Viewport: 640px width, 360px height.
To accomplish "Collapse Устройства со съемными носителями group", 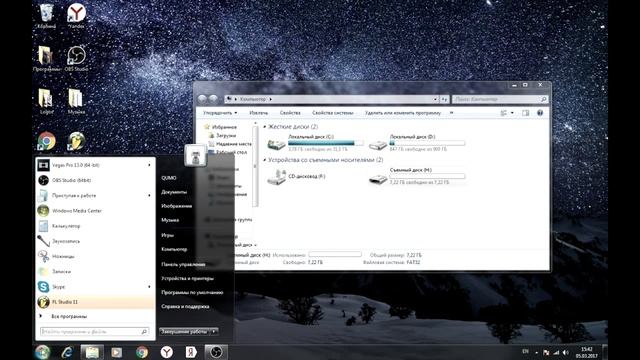I will click(264, 160).
